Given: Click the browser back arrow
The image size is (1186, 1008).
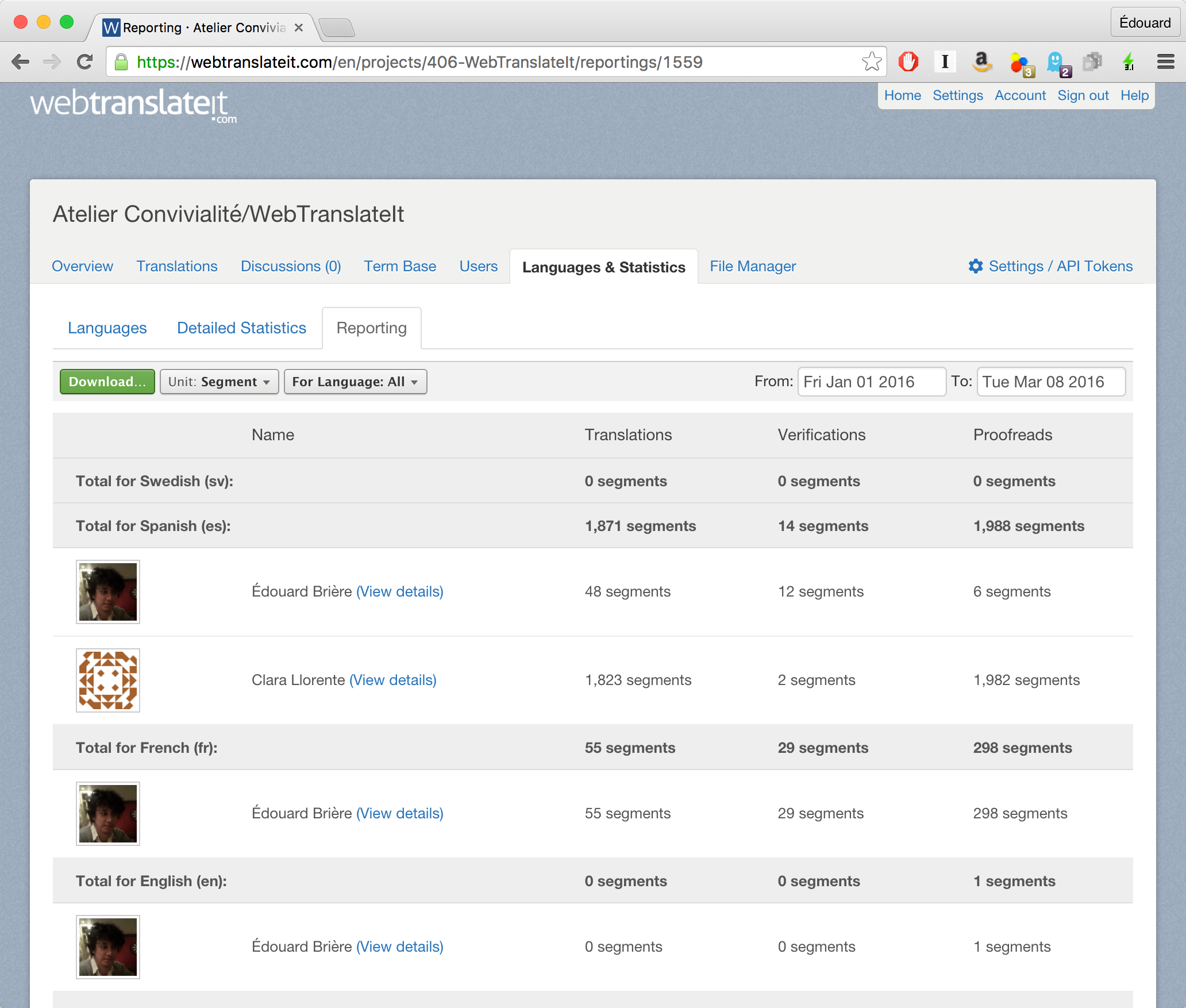Looking at the screenshot, I should coord(21,61).
